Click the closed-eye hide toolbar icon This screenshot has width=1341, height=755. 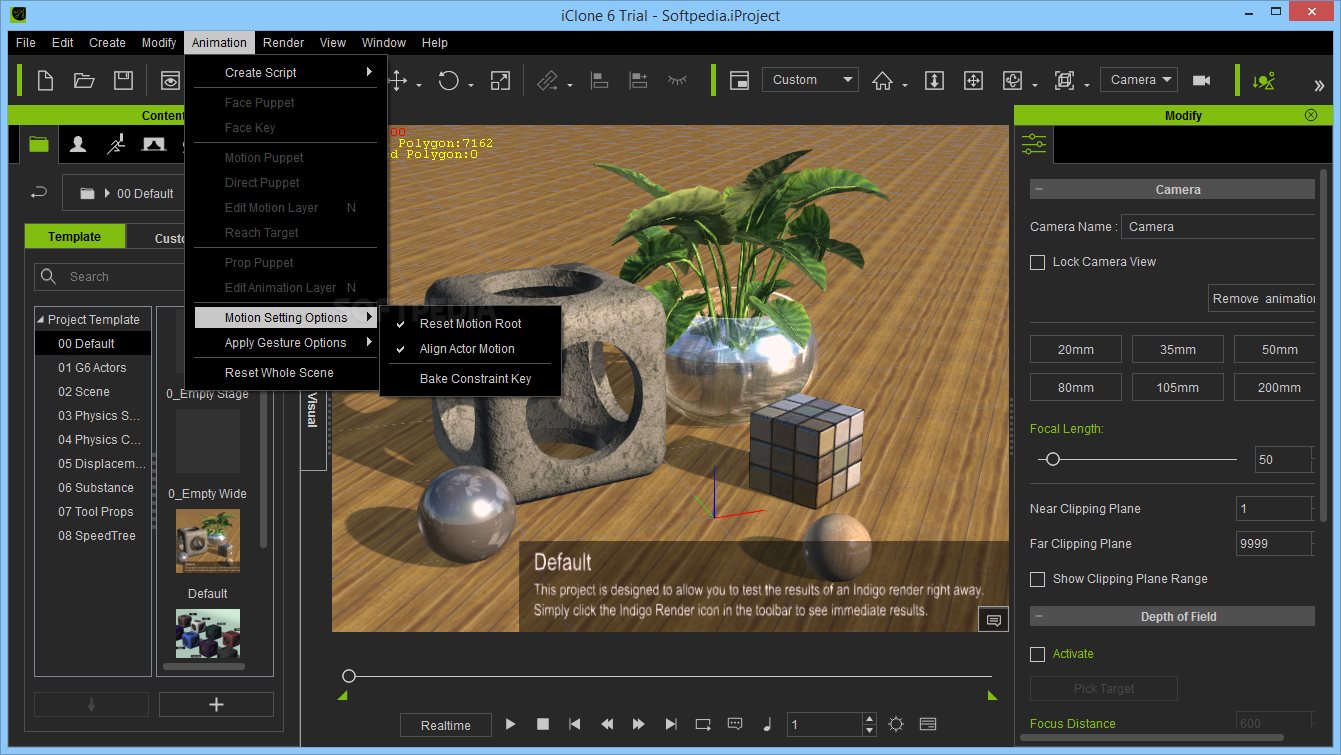pyautogui.click(x=677, y=80)
